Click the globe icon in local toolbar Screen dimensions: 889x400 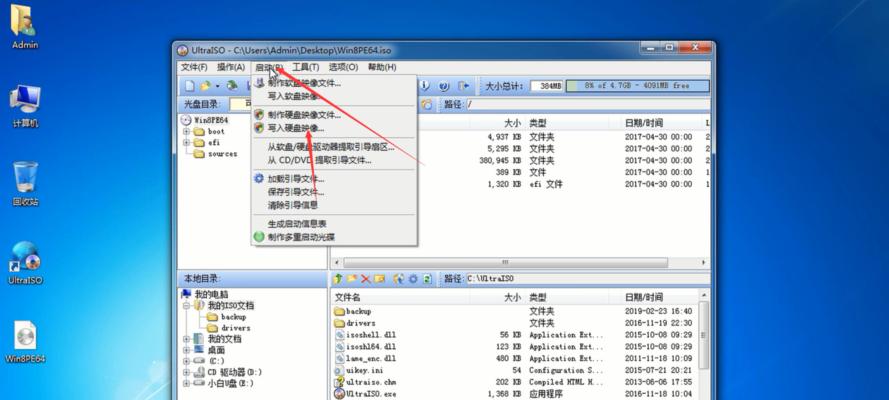(x=399, y=279)
